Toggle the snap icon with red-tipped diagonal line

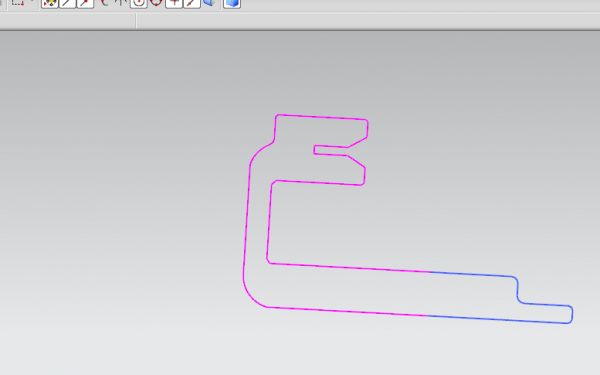[x=85, y=3]
